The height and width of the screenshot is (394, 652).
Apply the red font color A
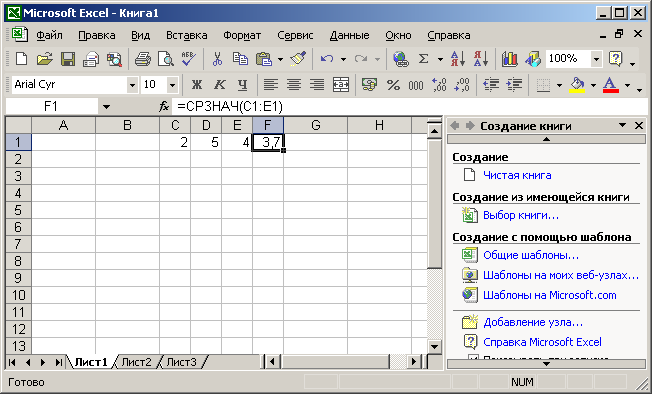click(610, 85)
